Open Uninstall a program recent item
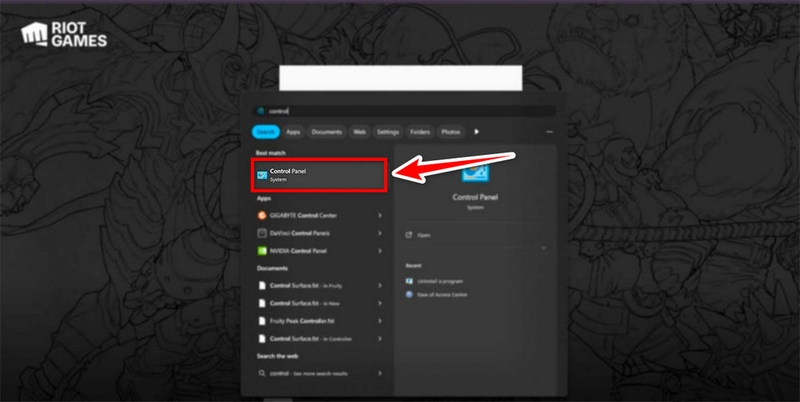This screenshot has height=402, width=800. click(x=435, y=281)
